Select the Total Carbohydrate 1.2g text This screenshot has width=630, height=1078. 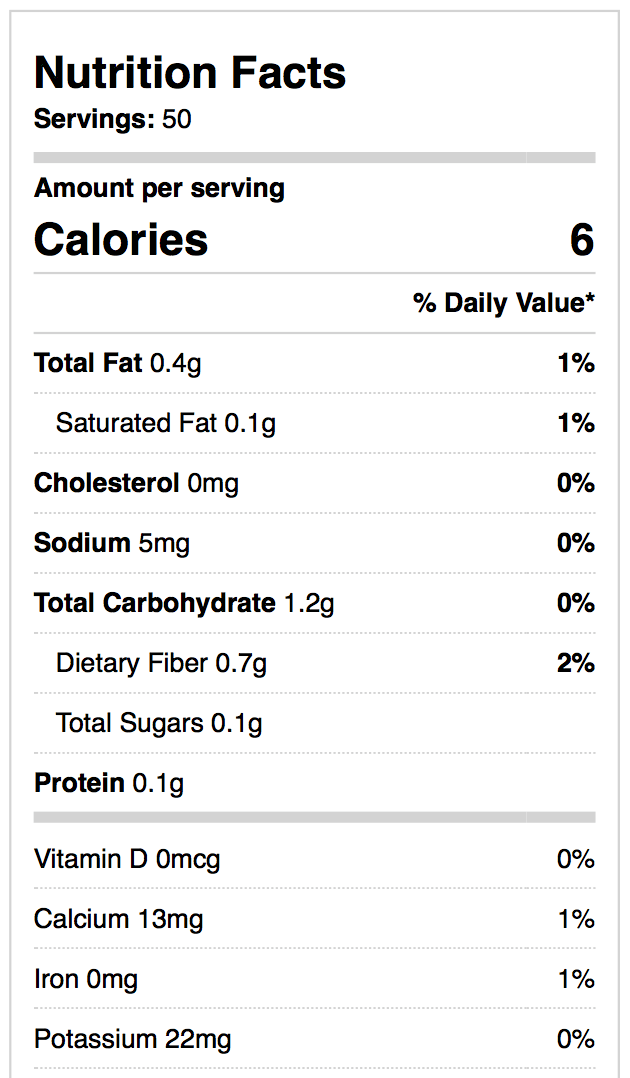[184, 603]
